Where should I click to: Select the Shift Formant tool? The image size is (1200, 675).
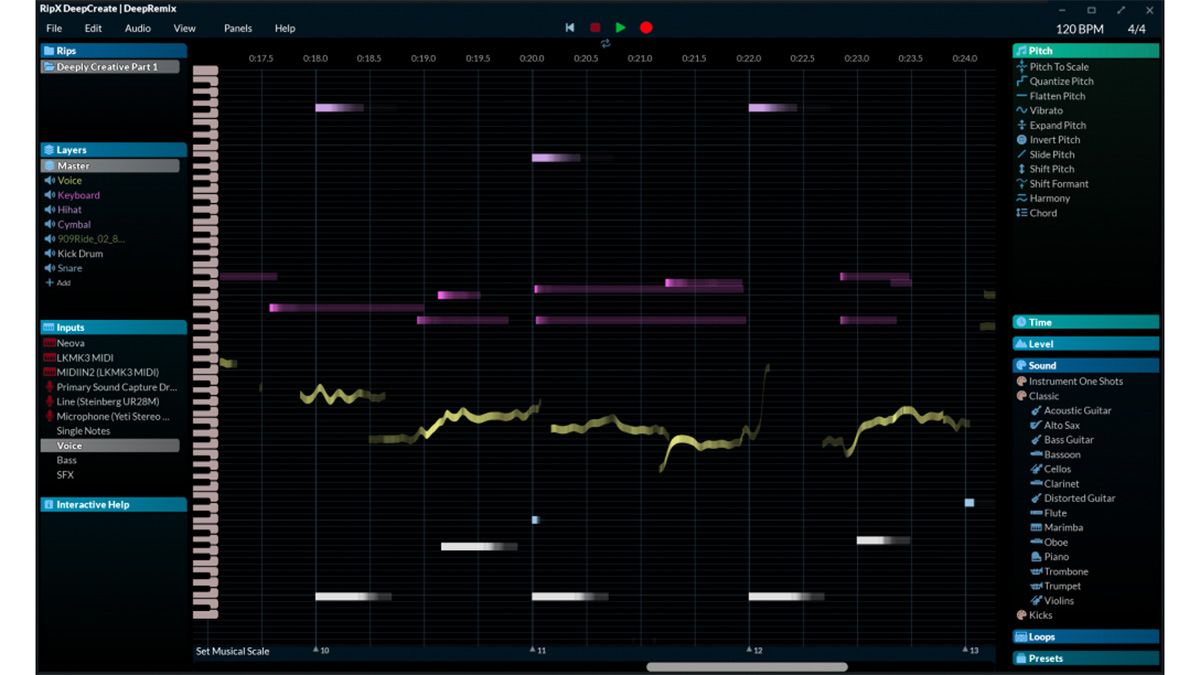tap(1059, 183)
